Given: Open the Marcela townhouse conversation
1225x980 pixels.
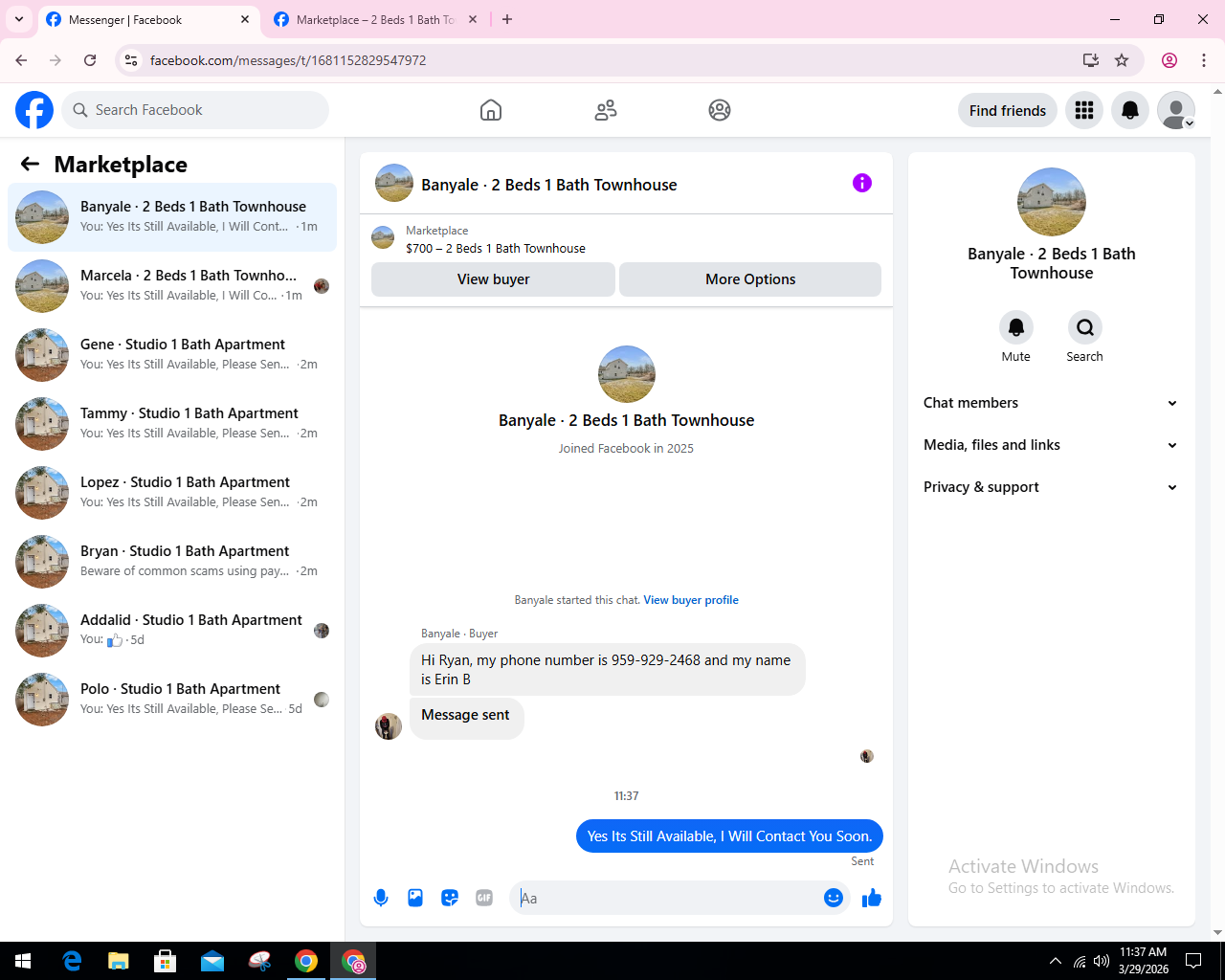Looking at the screenshot, I should tap(172, 286).
